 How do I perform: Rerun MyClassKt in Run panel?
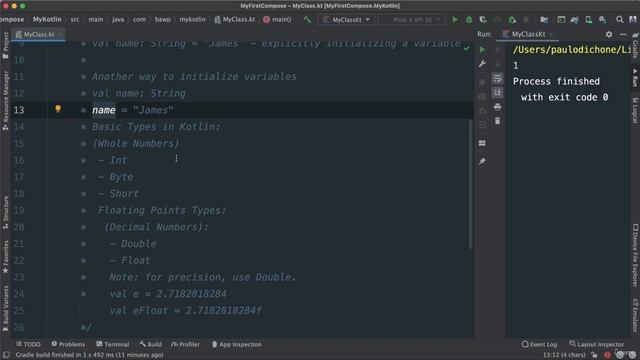(x=482, y=49)
